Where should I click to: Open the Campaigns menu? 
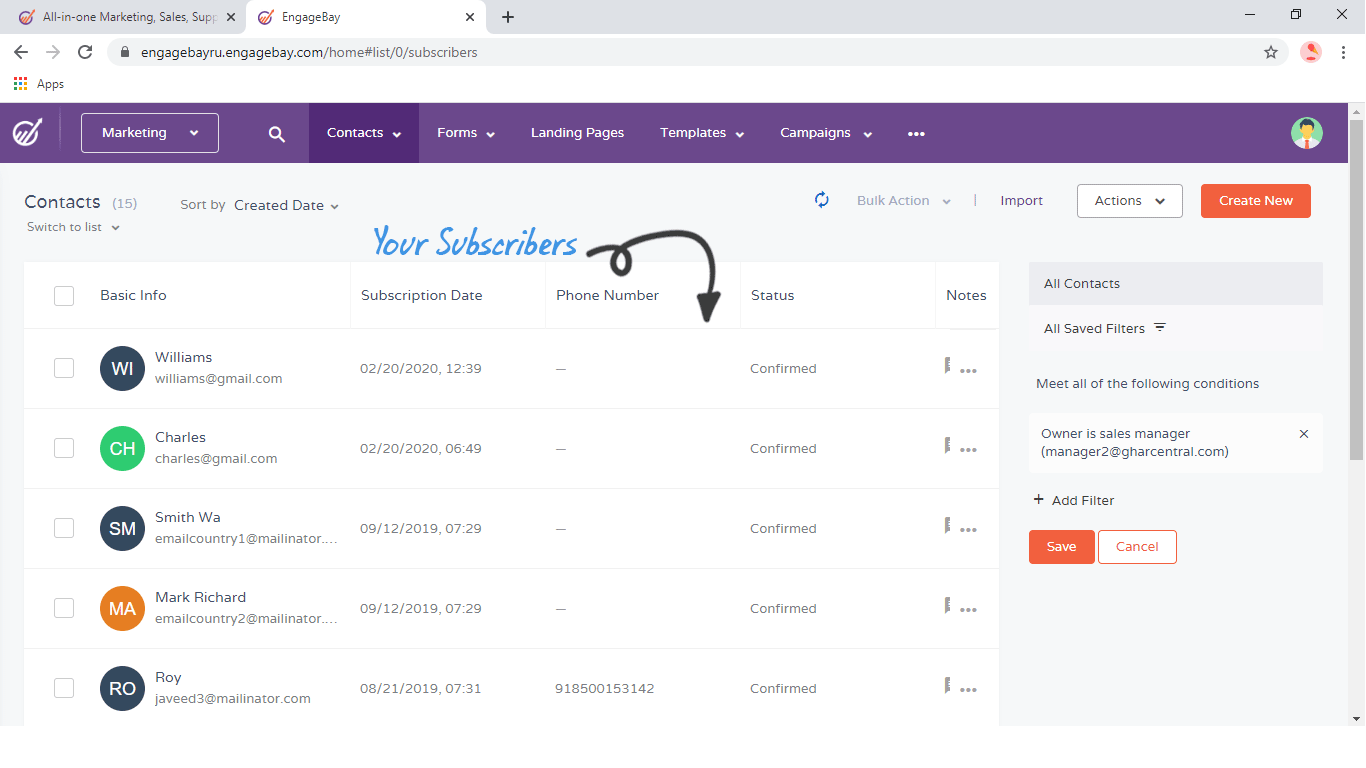[x=826, y=133]
